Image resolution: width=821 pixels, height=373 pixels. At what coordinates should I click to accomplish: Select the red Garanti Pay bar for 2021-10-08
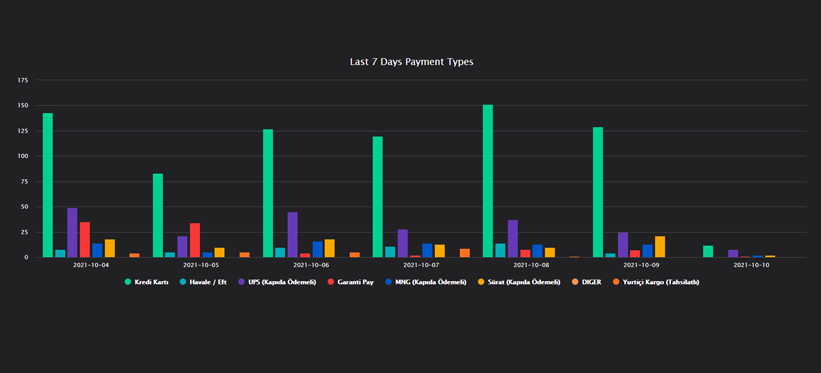pyautogui.click(x=525, y=254)
